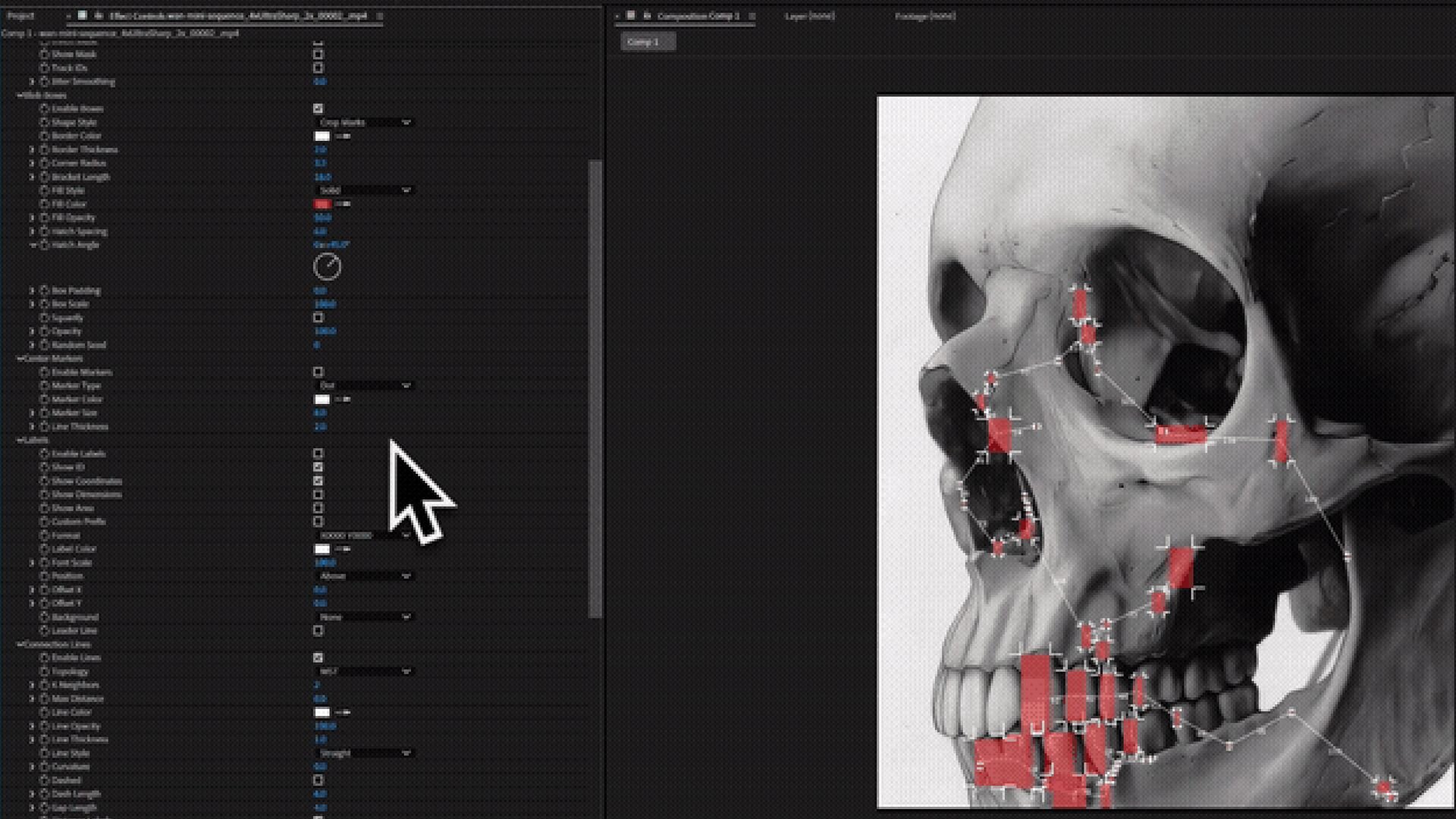This screenshot has height=819, width=1456.
Task: Open the Effect Controls panel menu icon
Action: click(x=380, y=16)
